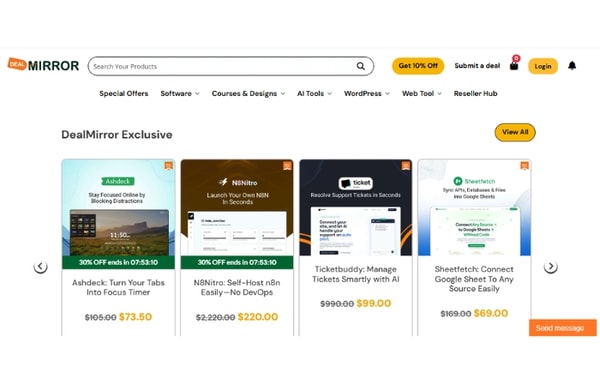Image resolution: width=600 pixels, height=384 pixels.
Task: Click the Ashdeck 30% OFF countdown banner
Action: click(x=118, y=262)
